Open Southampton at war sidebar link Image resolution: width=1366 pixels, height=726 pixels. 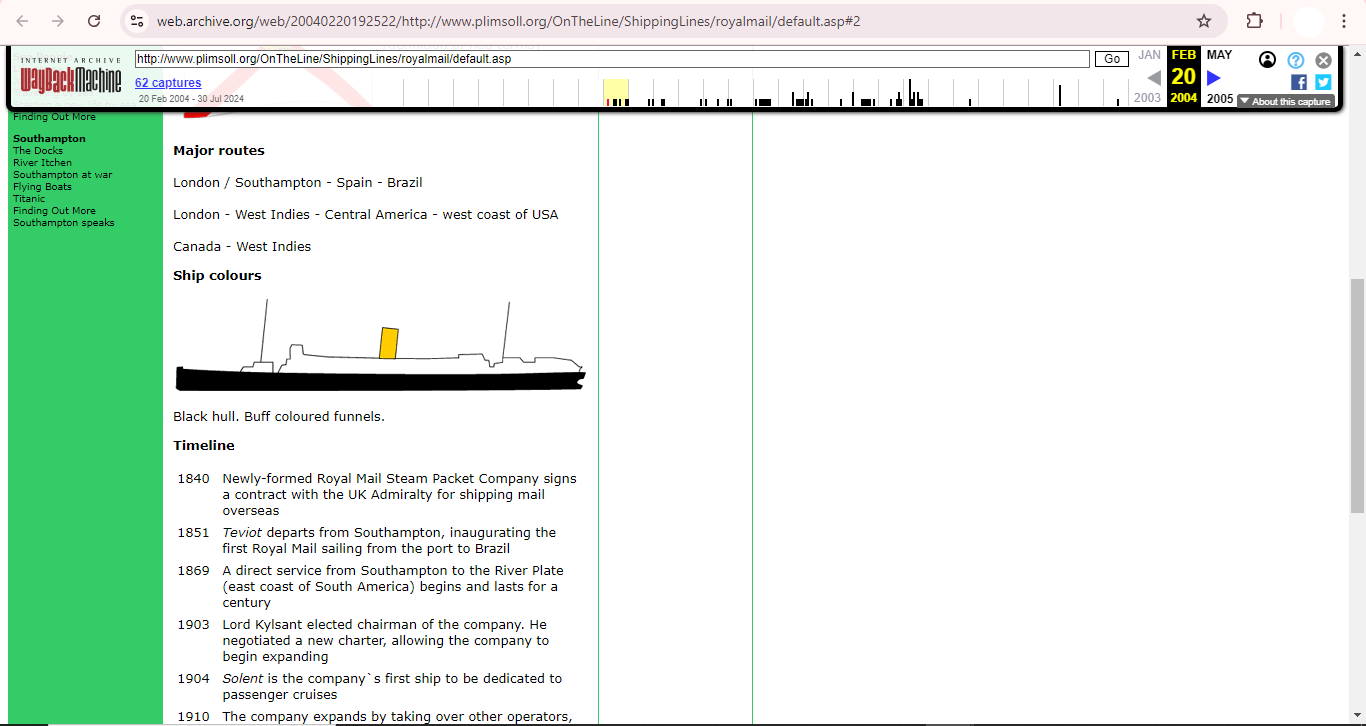(62, 175)
